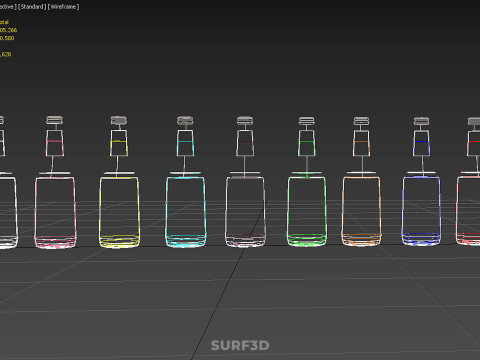The image size is (480, 360).
Task: Select the neck of the orange bottle
Action: (361, 143)
